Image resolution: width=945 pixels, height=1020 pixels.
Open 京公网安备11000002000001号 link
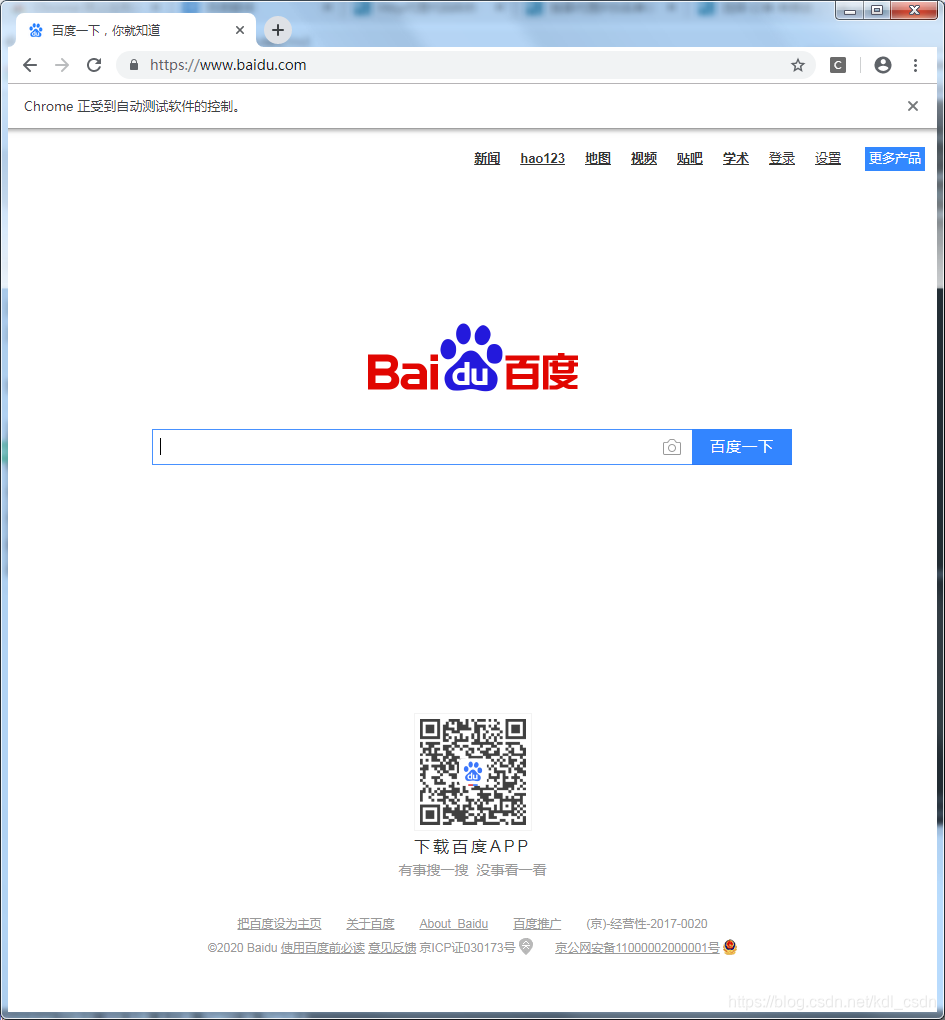coord(637,948)
